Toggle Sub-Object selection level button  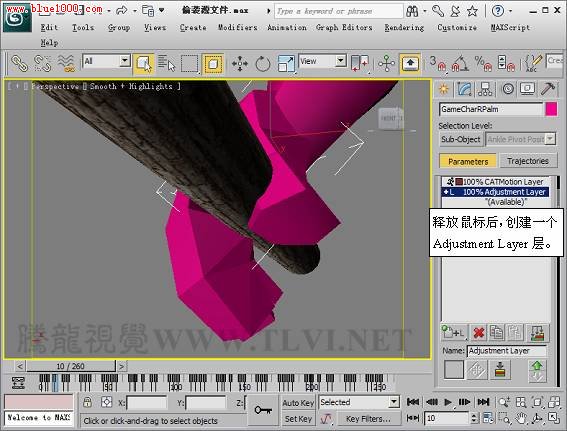461,139
